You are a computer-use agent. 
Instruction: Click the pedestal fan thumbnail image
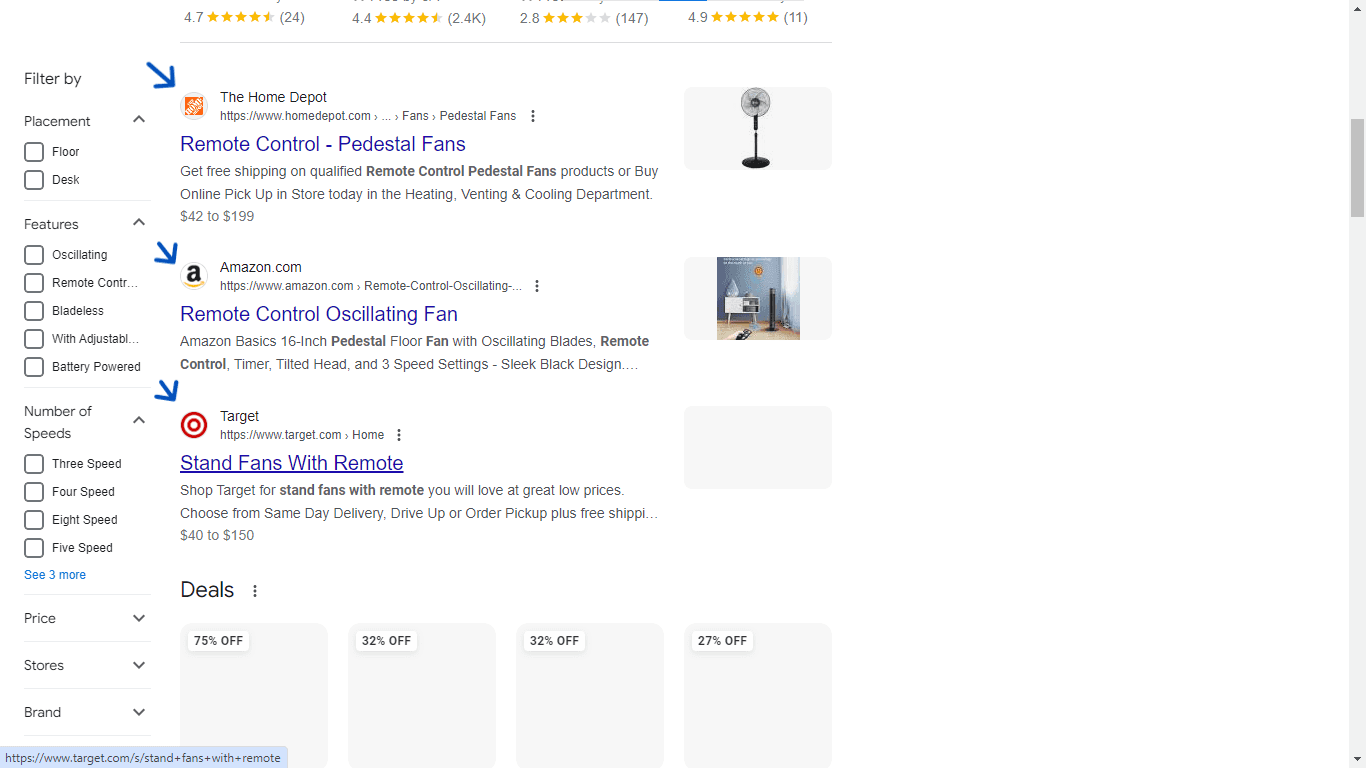coord(757,128)
